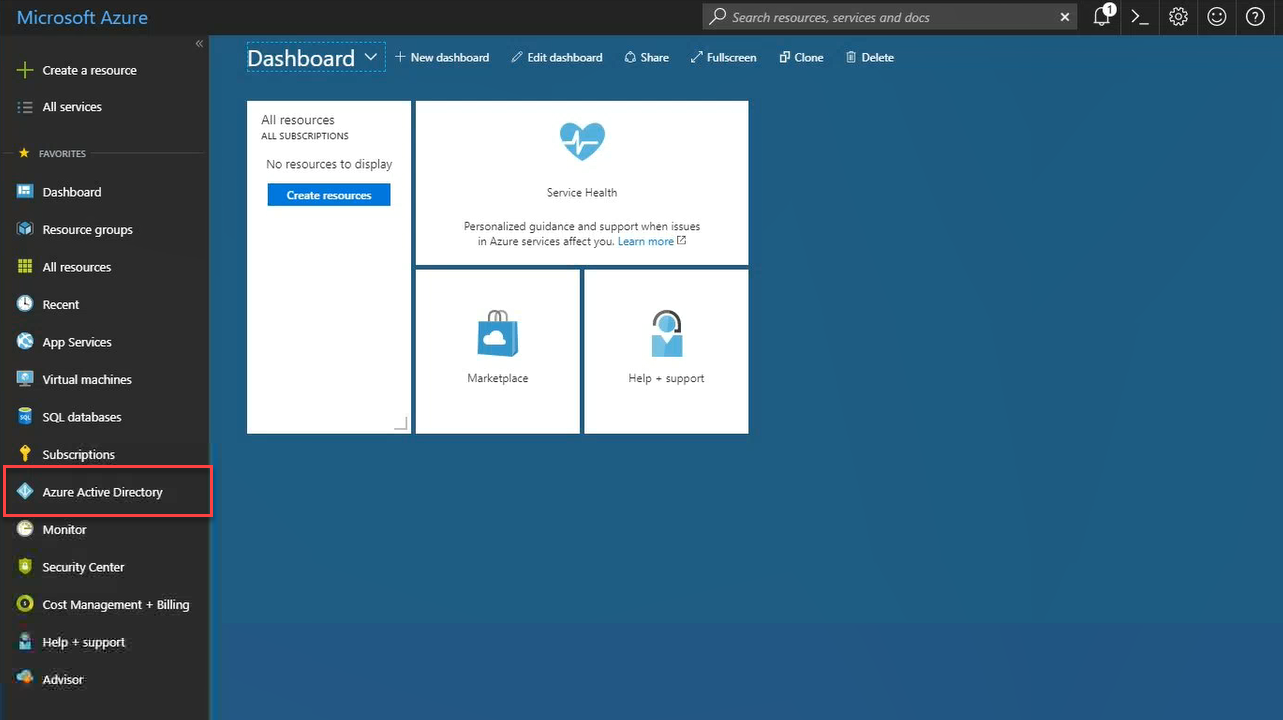Click the Security Center shield icon
The width and height of the screenshot is (1283, 720).
(25, 567)
